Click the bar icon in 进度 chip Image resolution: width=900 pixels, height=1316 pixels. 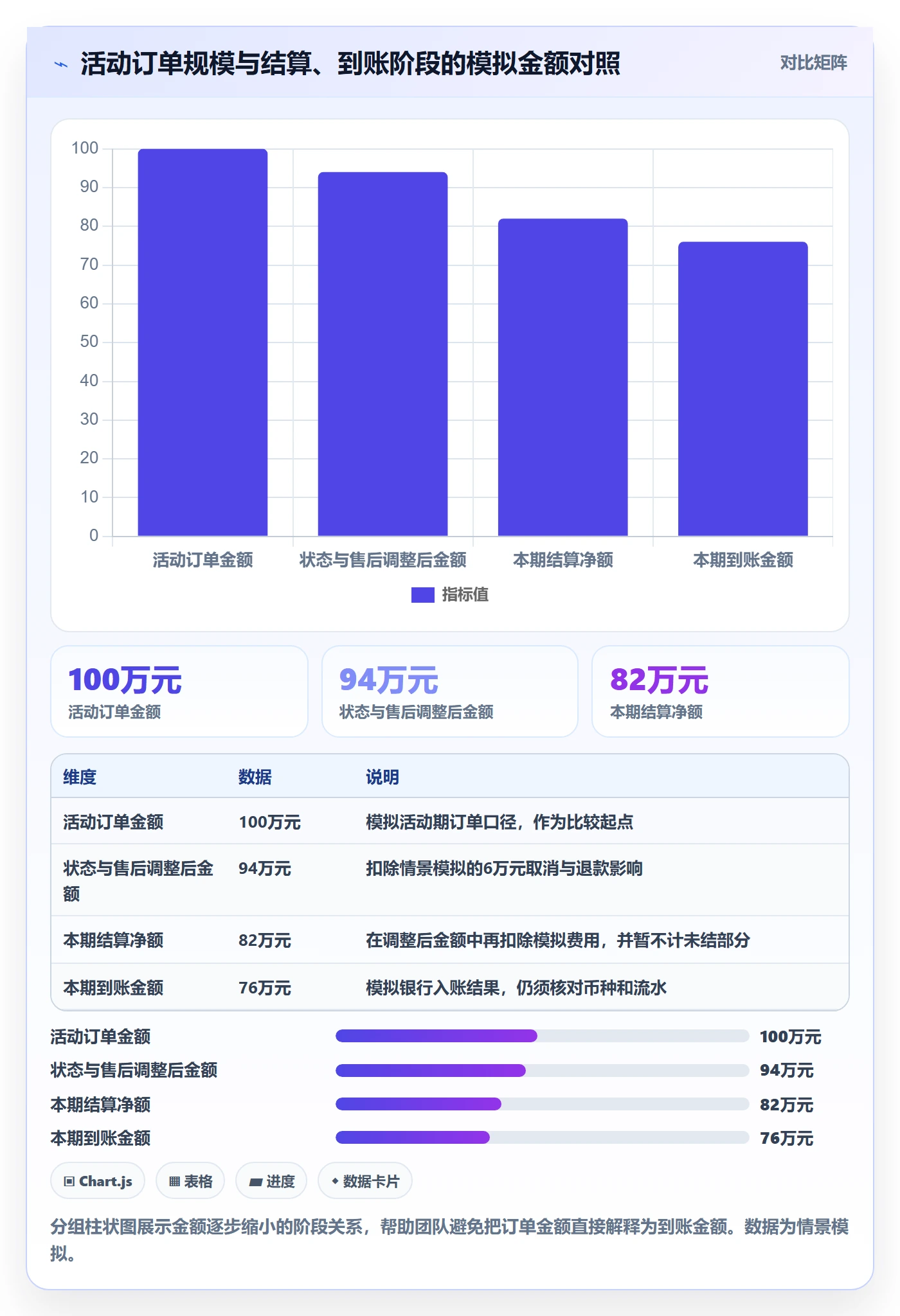[256, 1182]
